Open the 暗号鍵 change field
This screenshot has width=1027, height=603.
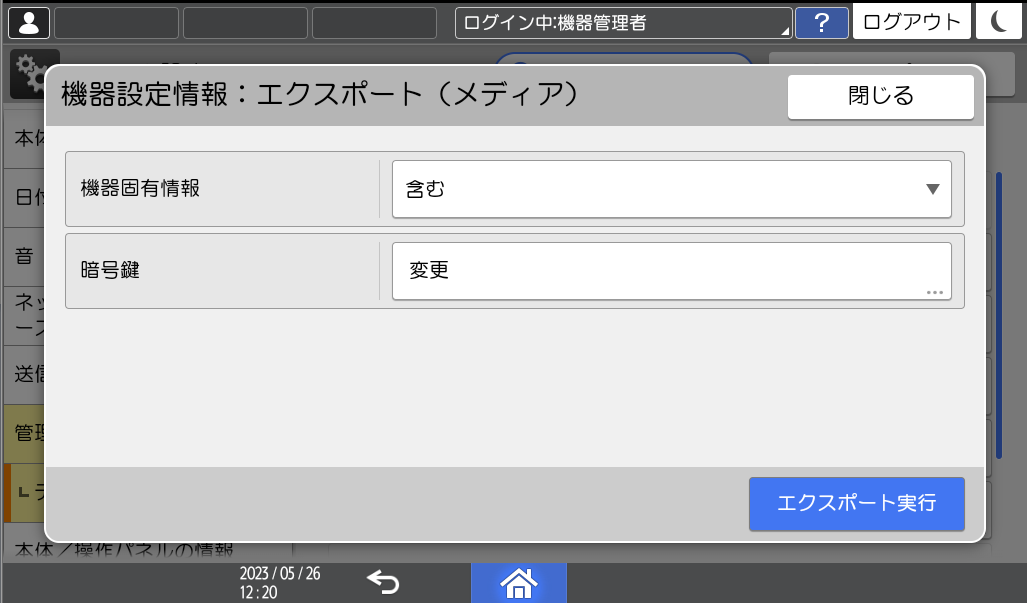click(x=671, y=270)
